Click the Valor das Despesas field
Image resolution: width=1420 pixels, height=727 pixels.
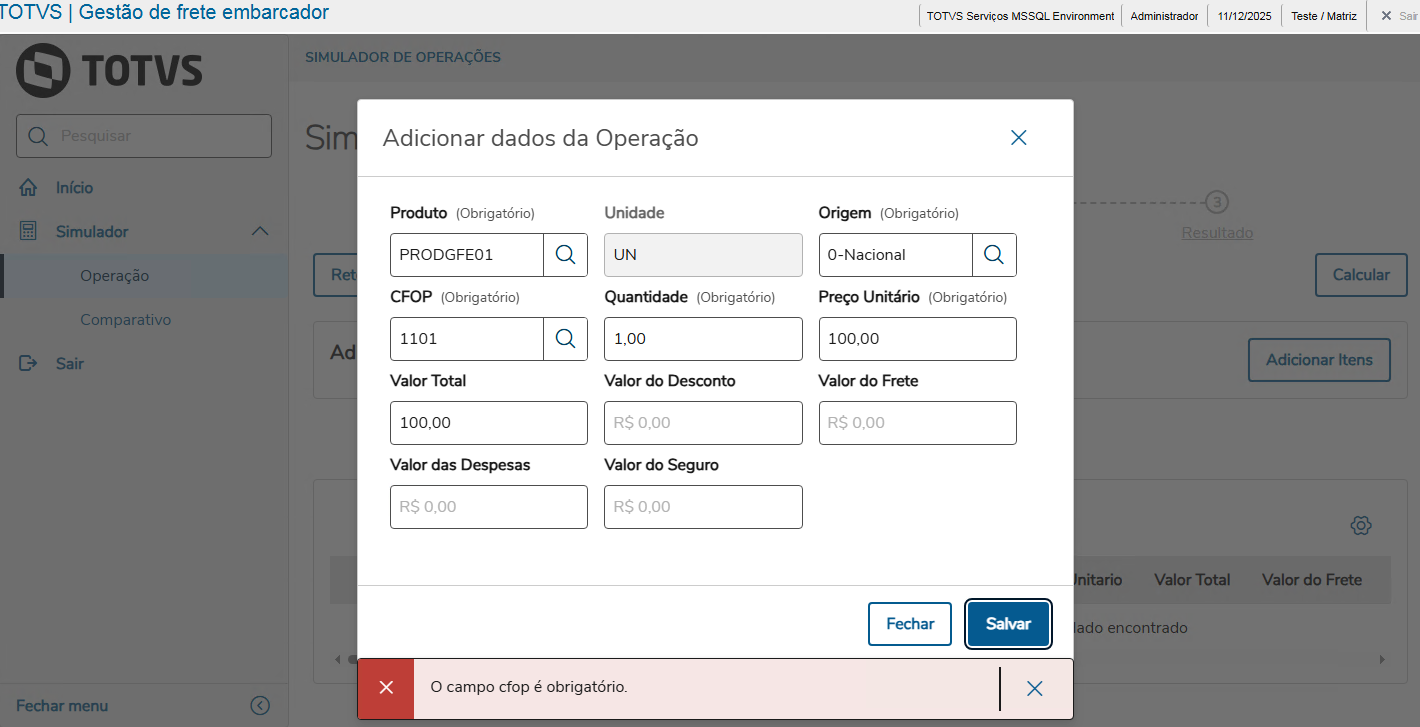pyautogui.click(x=489, y=507)
